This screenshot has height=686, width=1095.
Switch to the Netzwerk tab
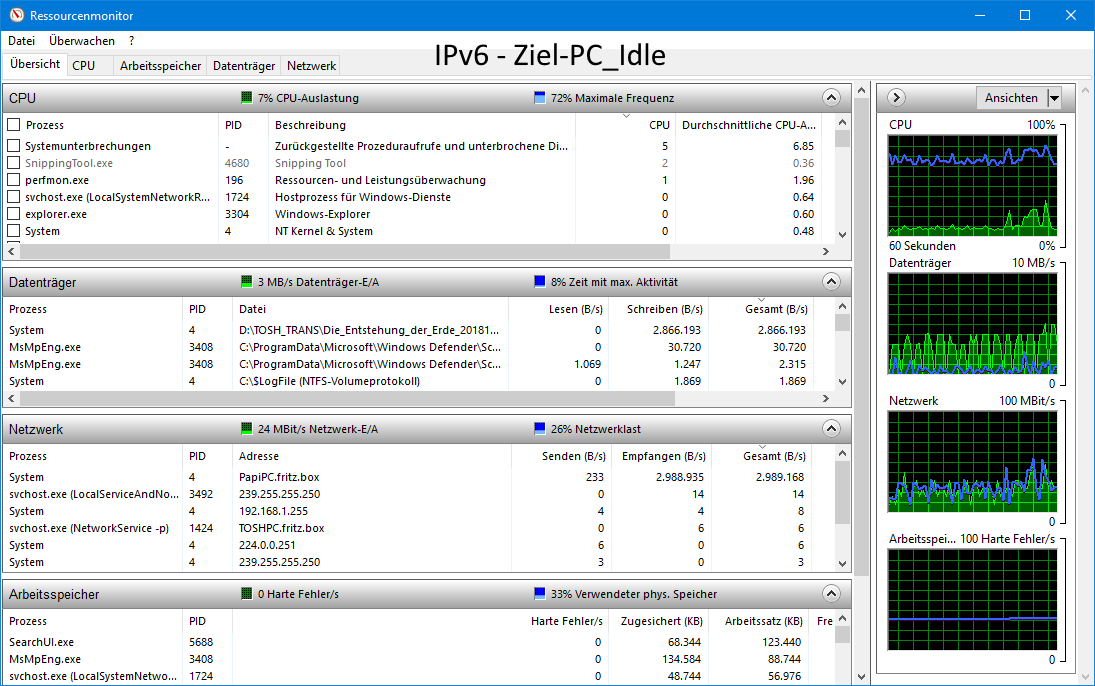click(x=311, y=66)
